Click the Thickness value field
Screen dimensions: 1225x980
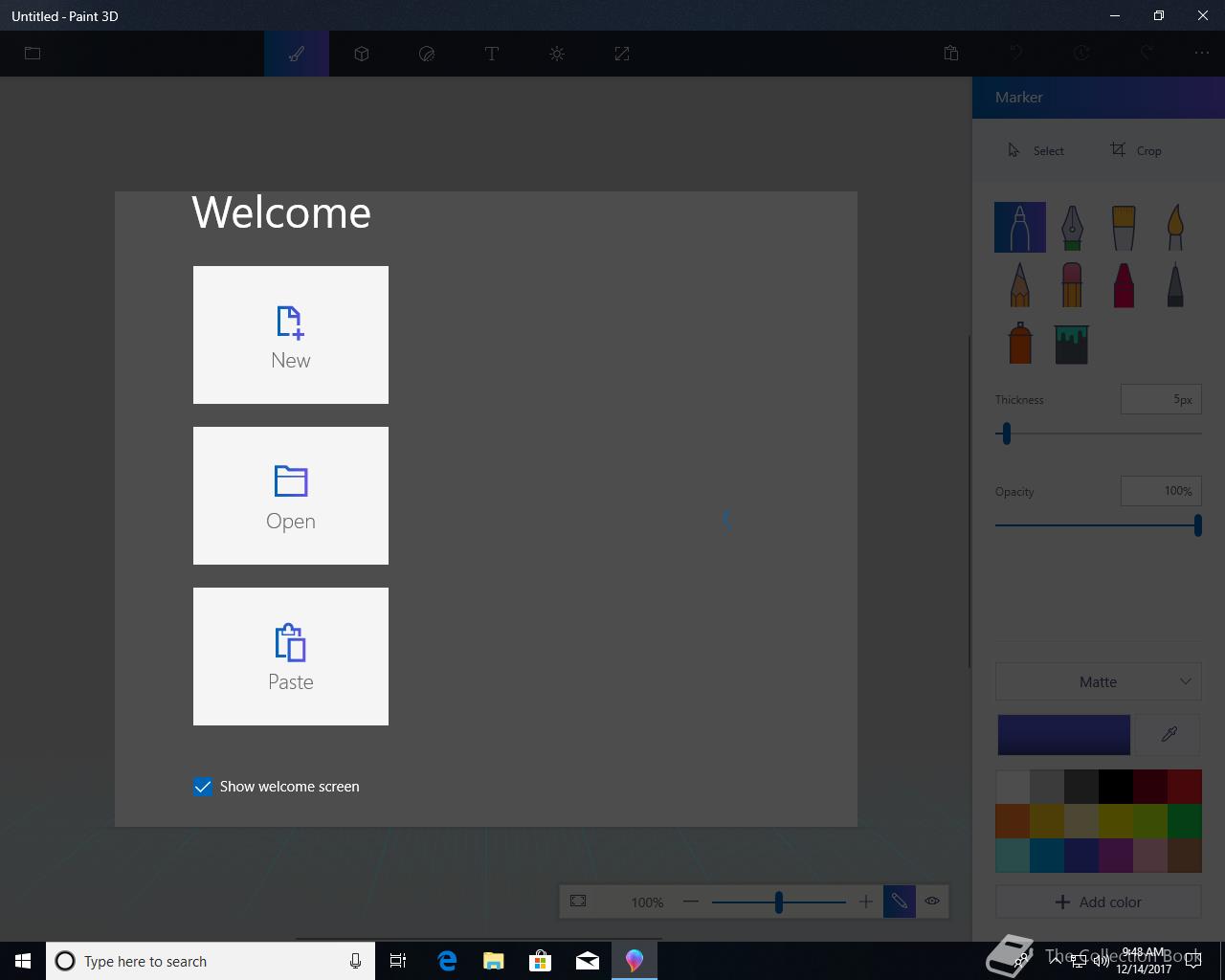tap(1161, 399)
